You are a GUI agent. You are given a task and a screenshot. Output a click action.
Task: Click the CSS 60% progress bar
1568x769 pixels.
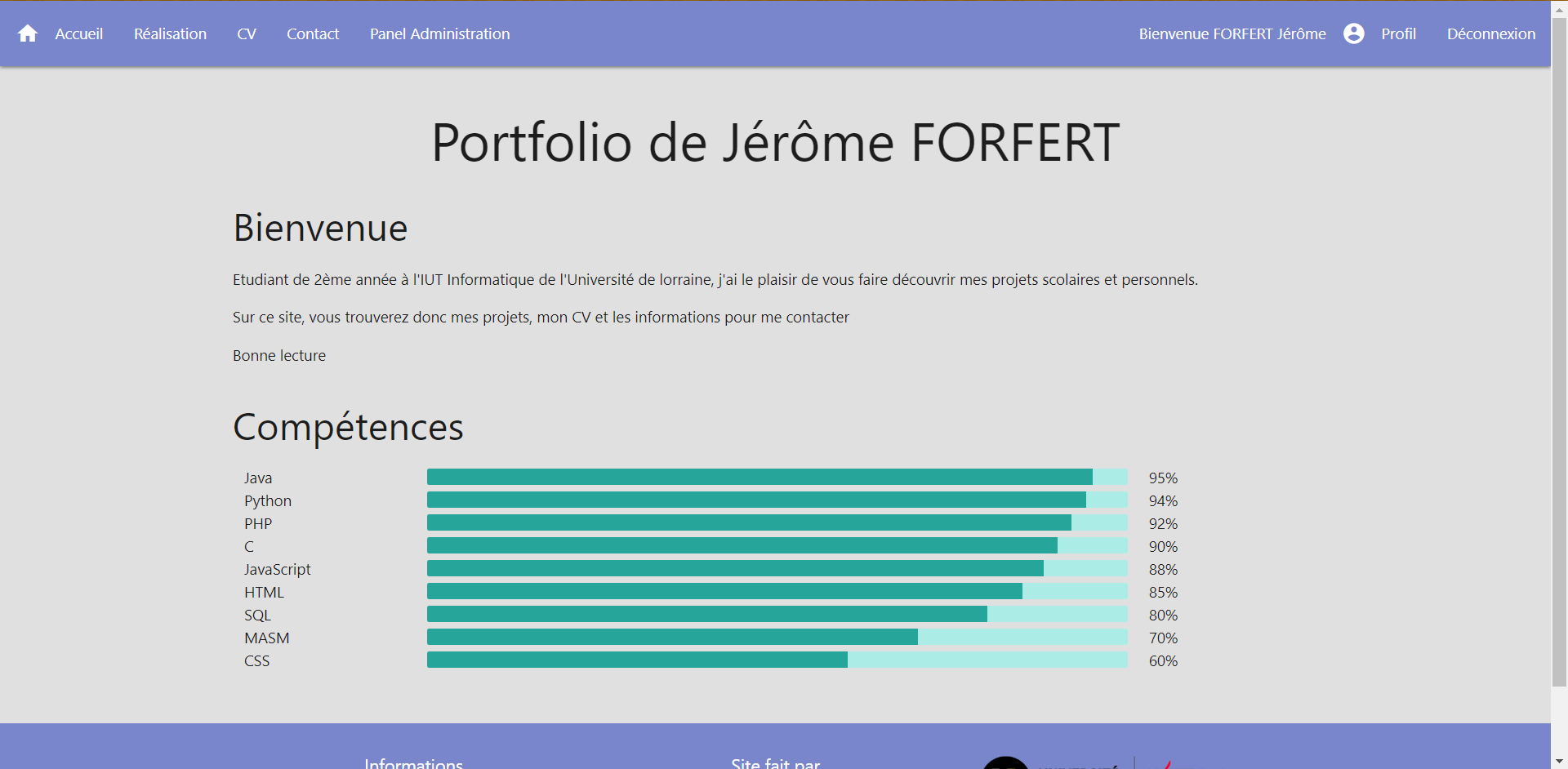click(x=777, y=660)
